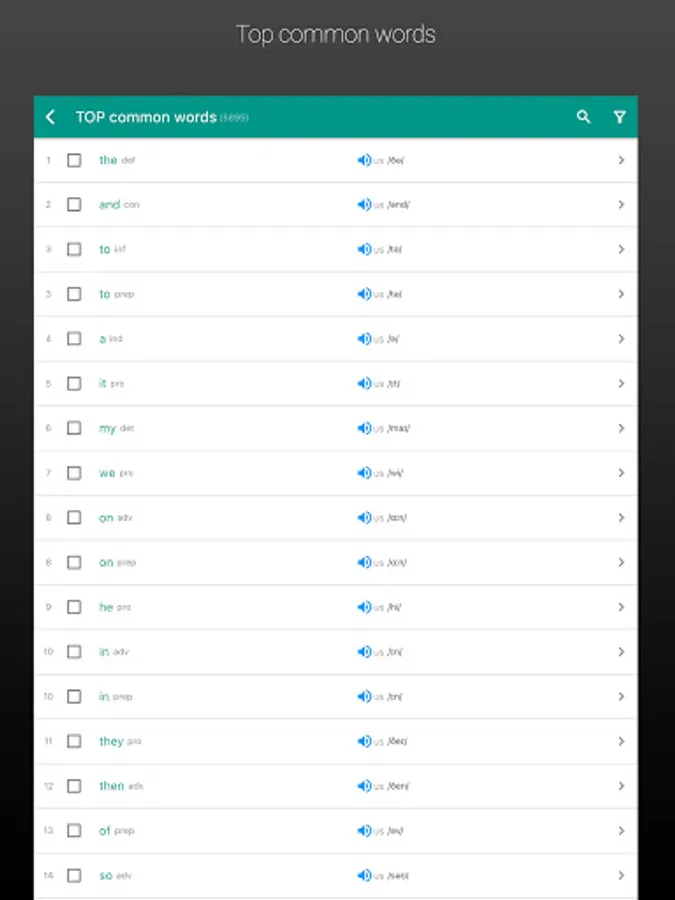The image size is (675, 900).
Task: Open the word 'the'
Action: (x=108, y=160)
